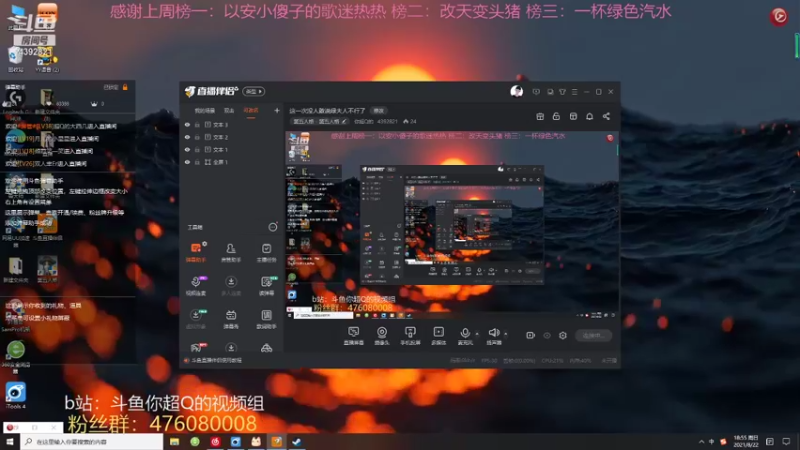
Task: Add a 直播屏幕 screen capture source
Action: coord(354,336)
